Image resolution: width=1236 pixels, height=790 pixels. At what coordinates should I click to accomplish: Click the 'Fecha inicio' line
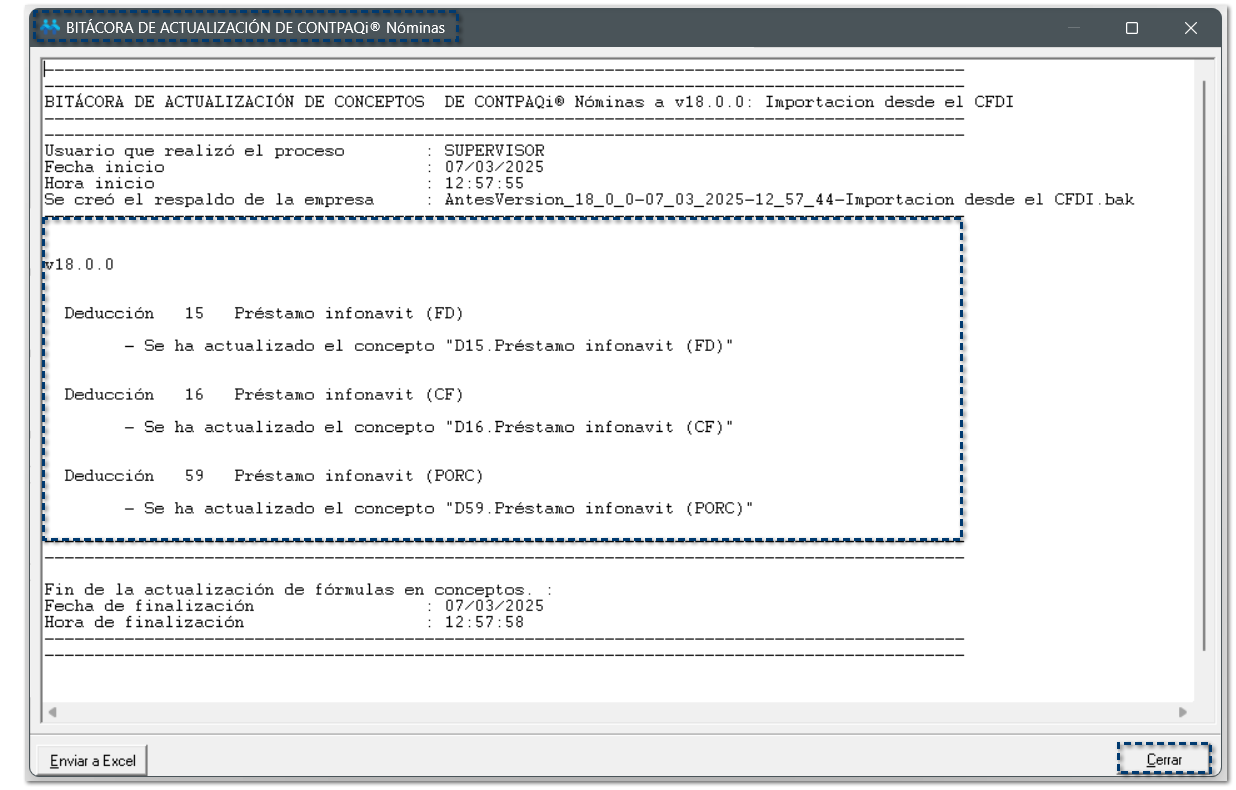pyautogui.click(x=294, y=167)
